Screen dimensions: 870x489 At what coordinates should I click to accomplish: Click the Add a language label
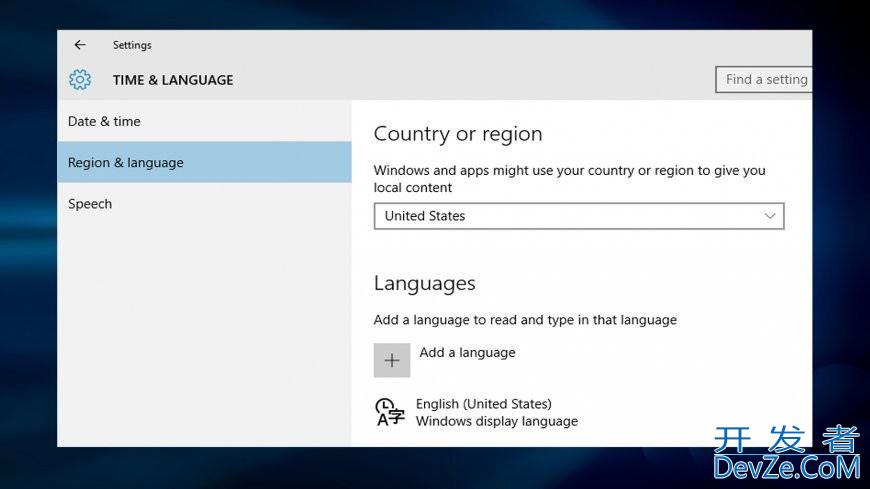[x=467, y=352]
